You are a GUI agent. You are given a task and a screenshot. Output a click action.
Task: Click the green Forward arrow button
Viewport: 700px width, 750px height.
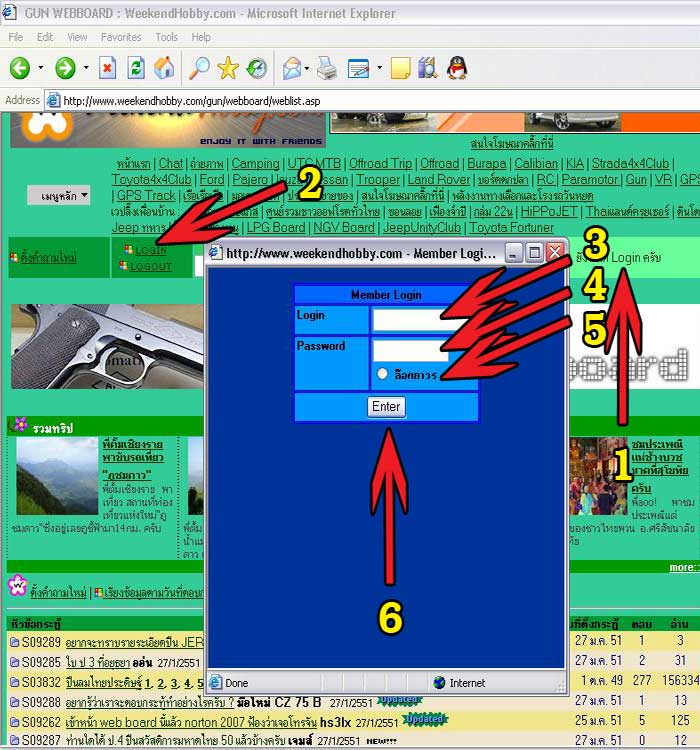point(65,68)
